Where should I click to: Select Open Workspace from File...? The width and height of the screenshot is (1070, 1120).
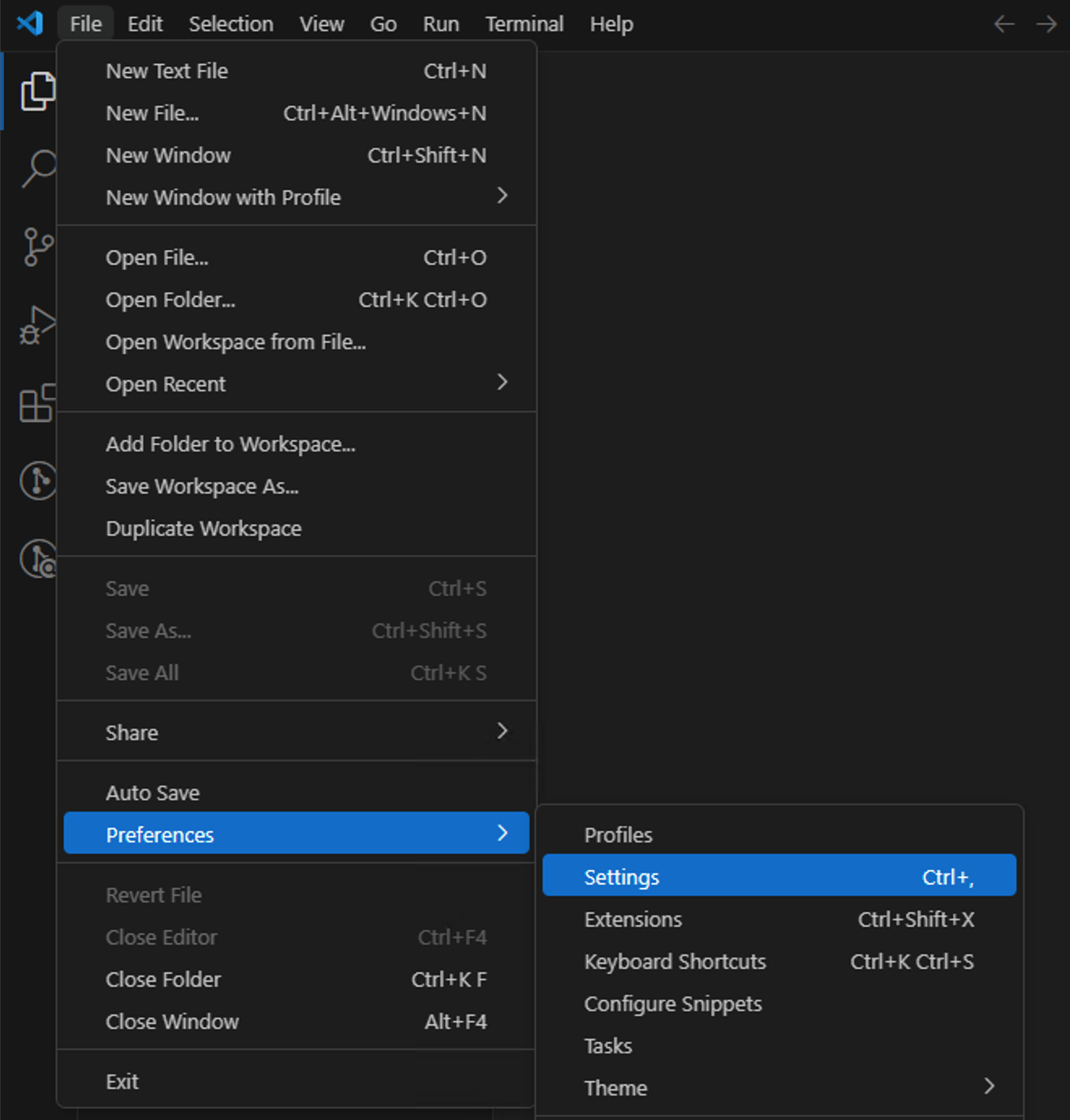tap(296, 342)
